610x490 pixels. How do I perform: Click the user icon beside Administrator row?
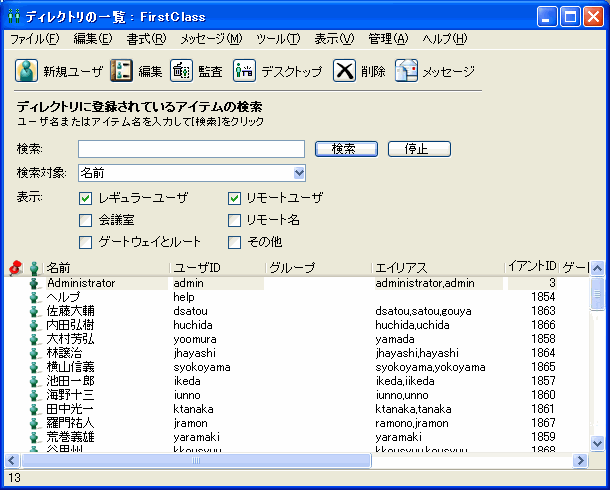point(34,283)
